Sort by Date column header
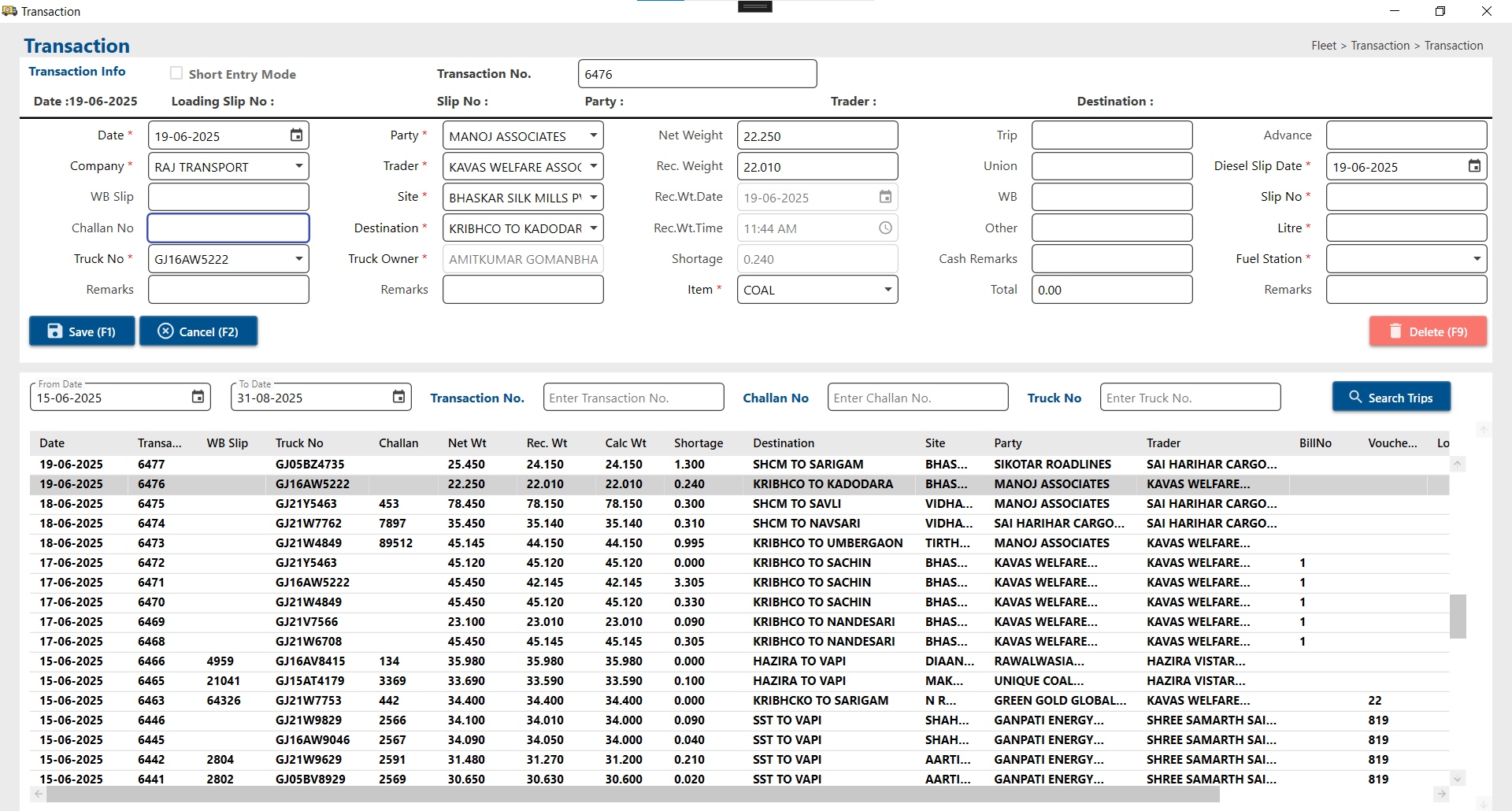The width and height of the screenshot is (1512, 811). pyautogui.click(x=52, y=443)
